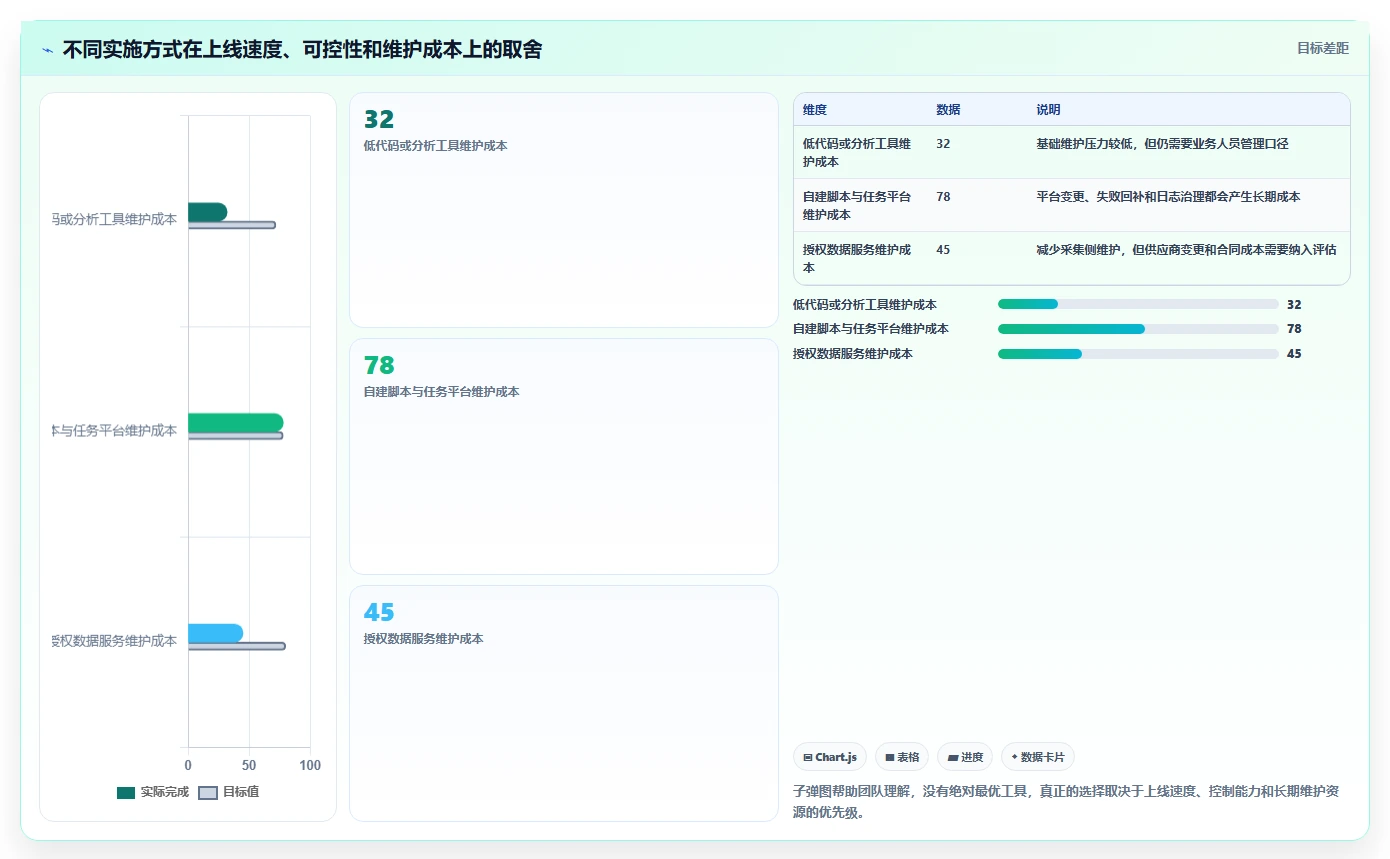Click the progress value 32 at right
This screenshot has height=859, width=1390.
coord(1294,304)
